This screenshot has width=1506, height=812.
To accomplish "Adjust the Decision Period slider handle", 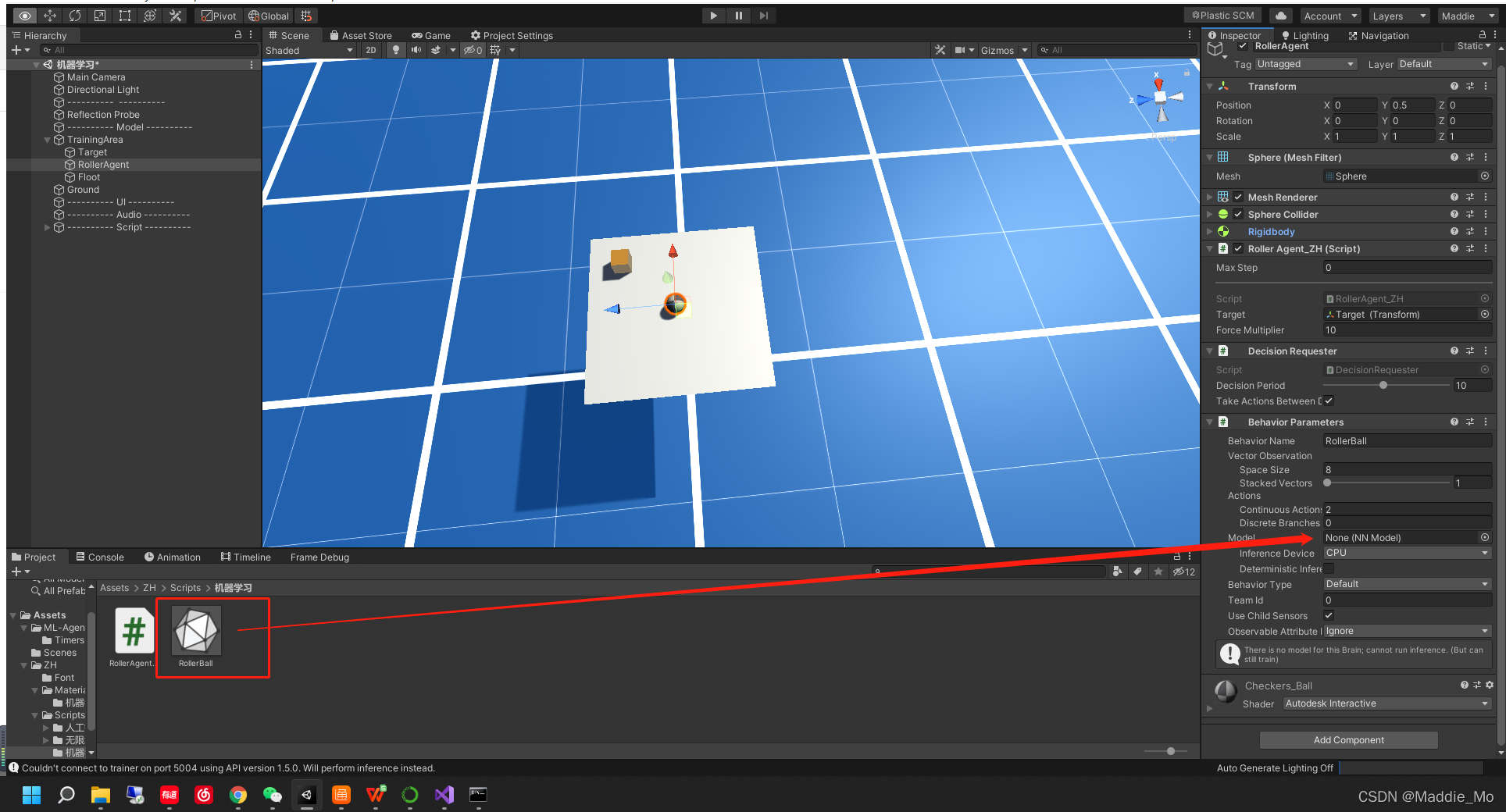I will click(1383, 385).
